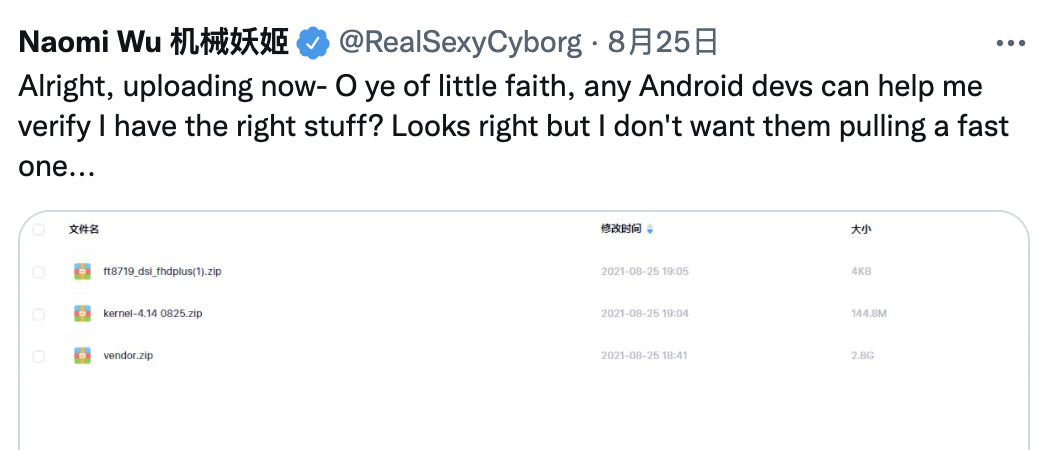Click the @RealSexyCyborg handle
1046x450 pixels.
click(x=460, y=42)
